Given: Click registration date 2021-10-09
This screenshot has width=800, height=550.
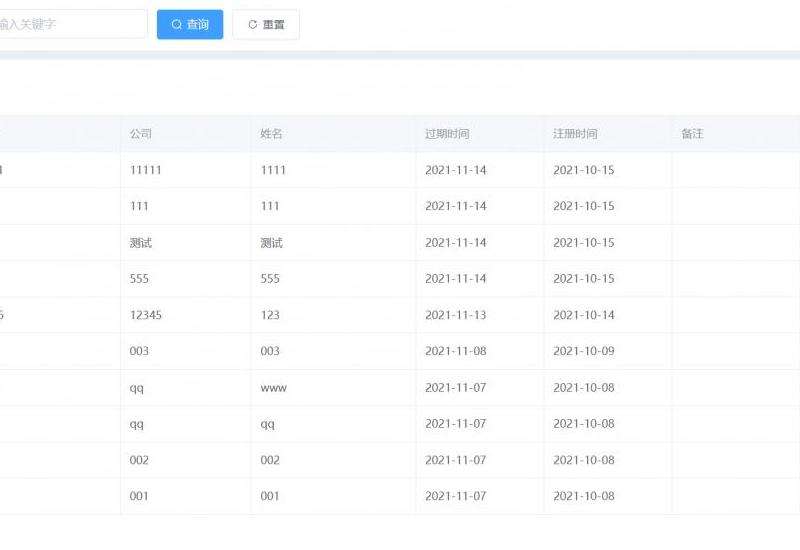Looking at the screenshot, I should point(584,351).
